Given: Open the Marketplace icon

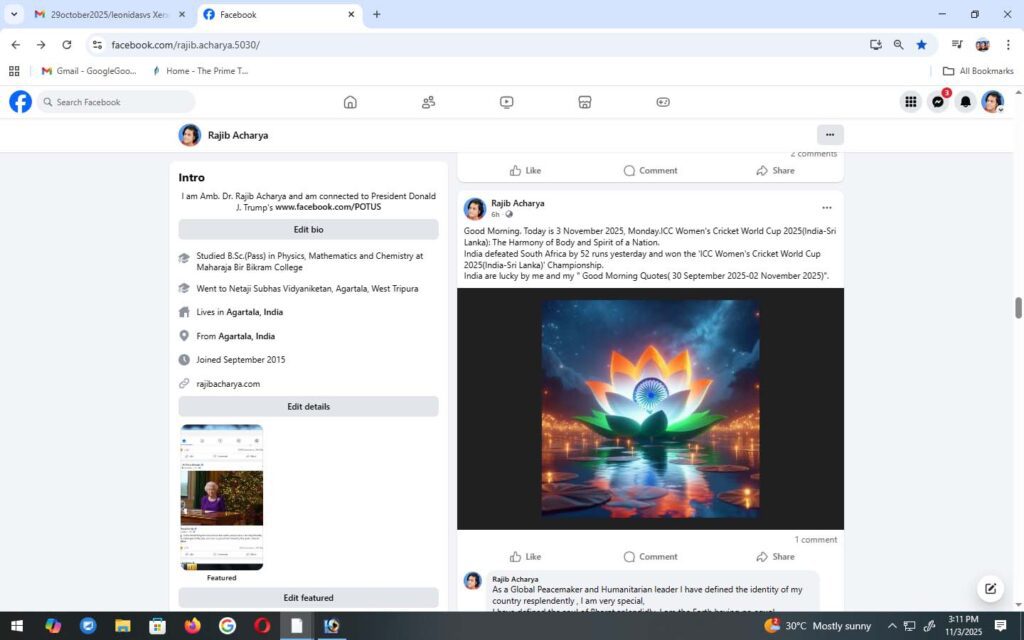Looking at the screenshot, I should click(x=585, y=102).
